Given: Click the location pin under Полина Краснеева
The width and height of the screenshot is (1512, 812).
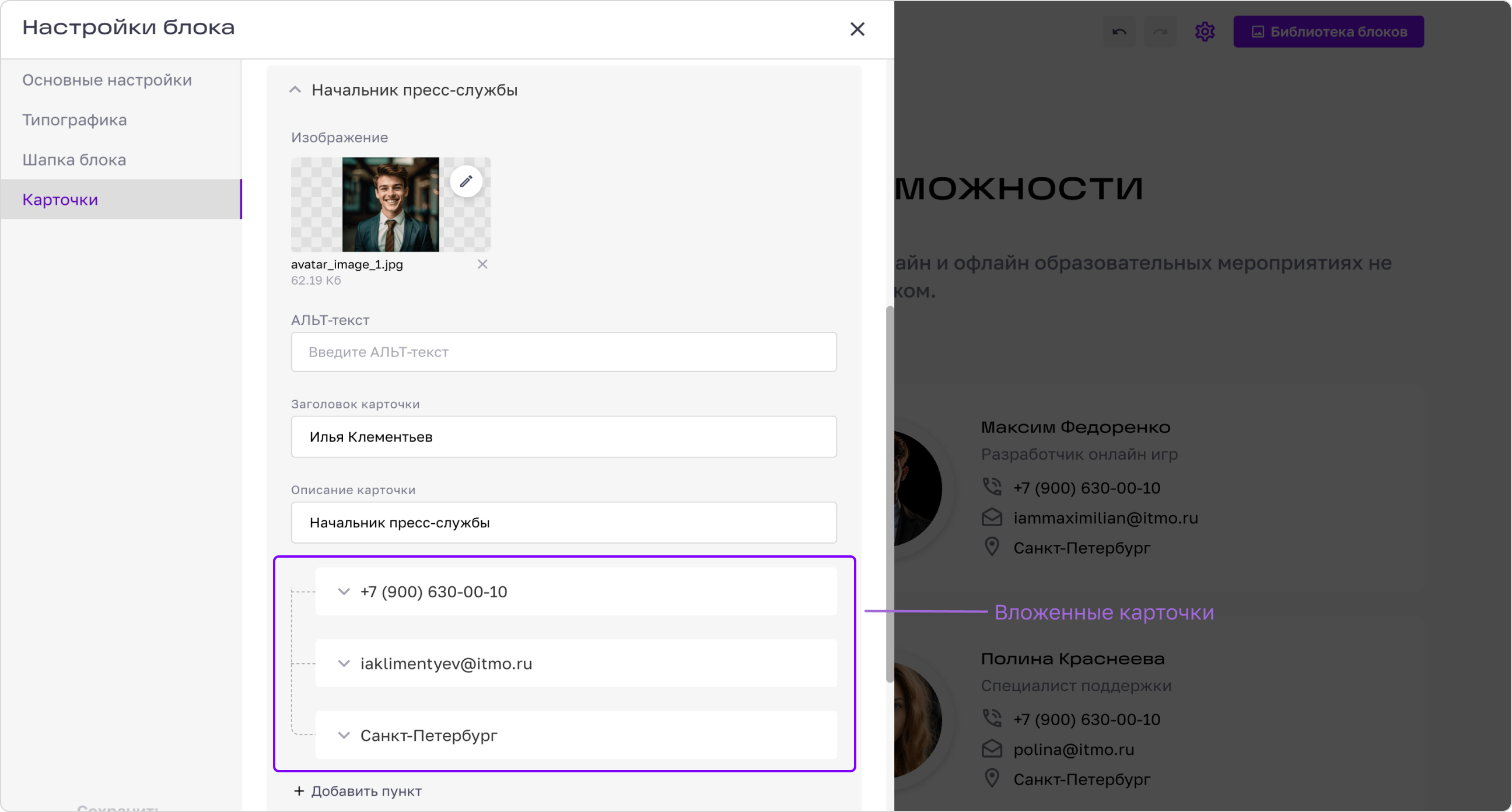Looking at the screenshot, I should pos(992,779).
